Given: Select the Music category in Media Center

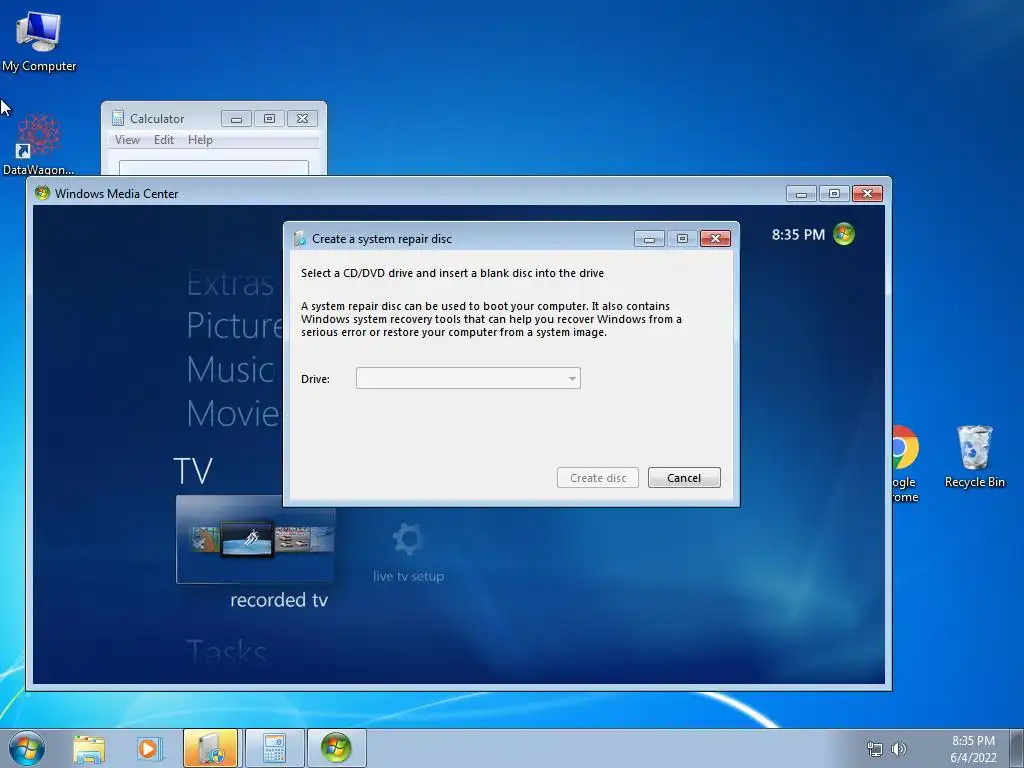Looking at the screenshot, I should click(x=230, y=370).
